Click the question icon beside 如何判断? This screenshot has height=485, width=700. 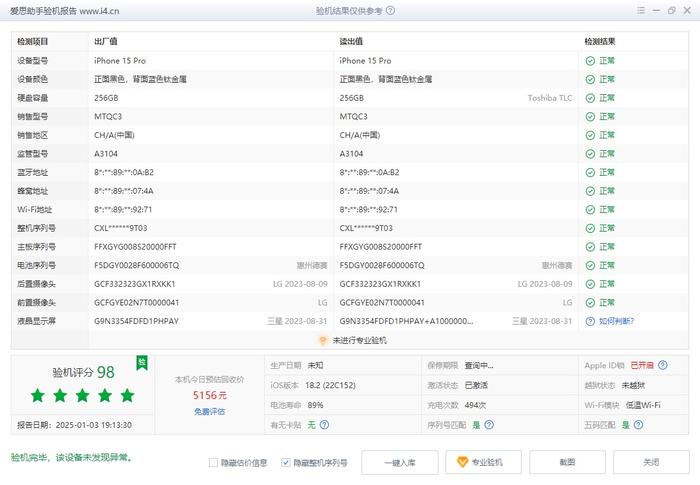[x=590, y=321]
